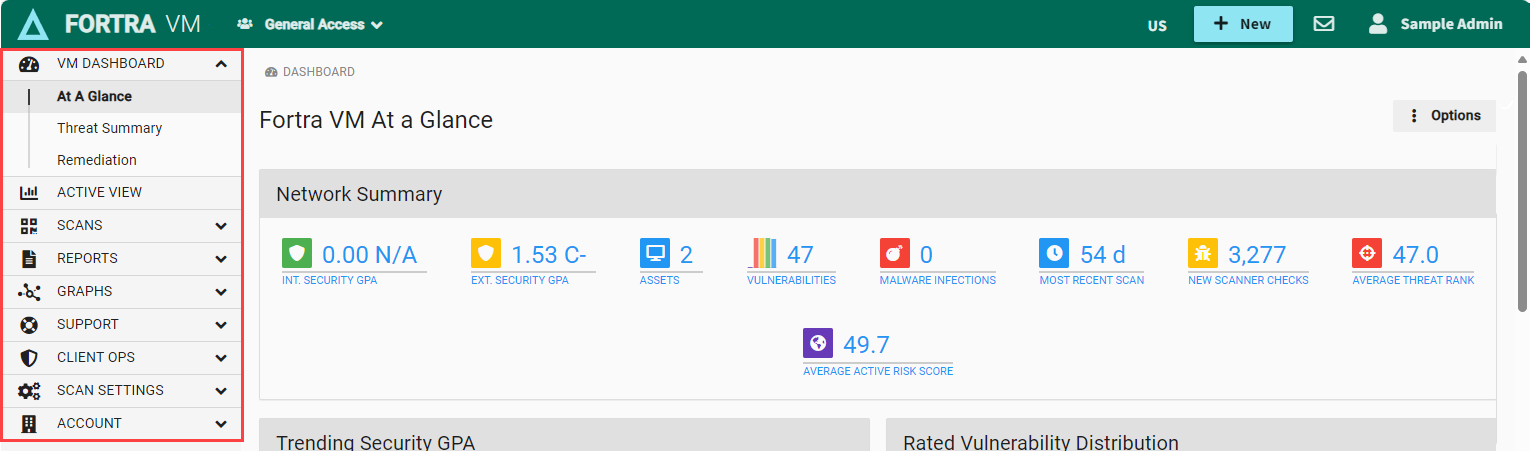Click the Fortra triangle logo icon
This screenshot has width=1530, height=451.
[x=32, y=25]
